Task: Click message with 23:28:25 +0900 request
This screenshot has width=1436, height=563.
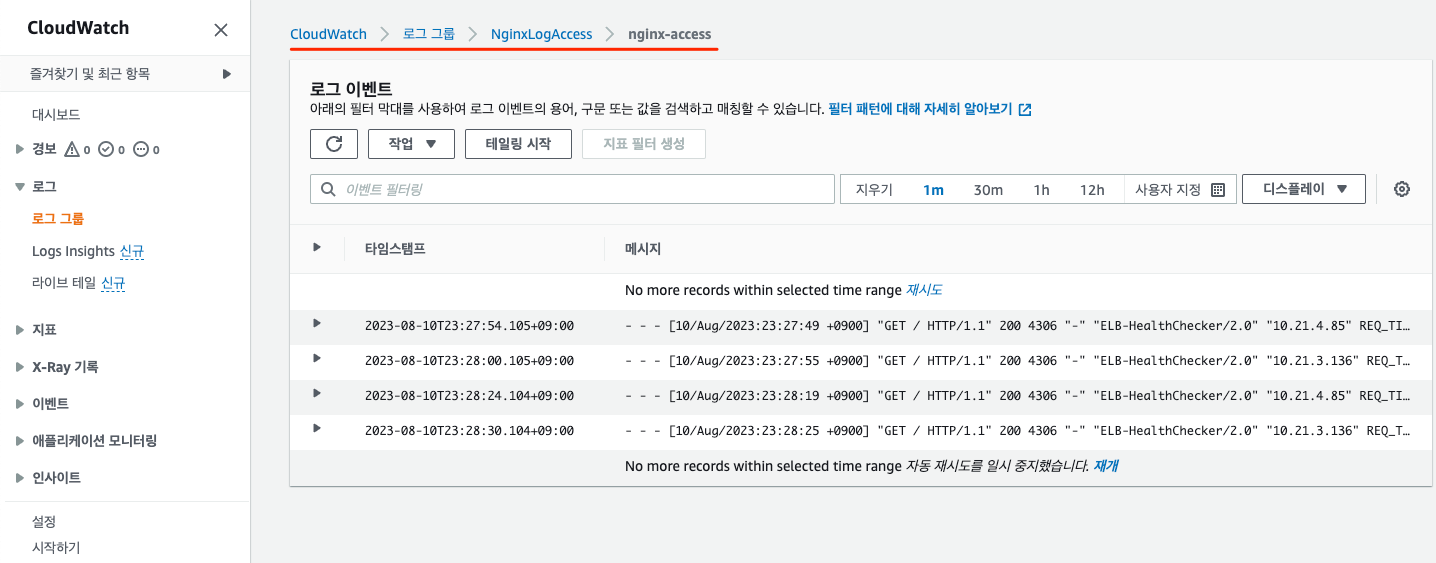Action: pyautogui.click(x=1018, y=430)
